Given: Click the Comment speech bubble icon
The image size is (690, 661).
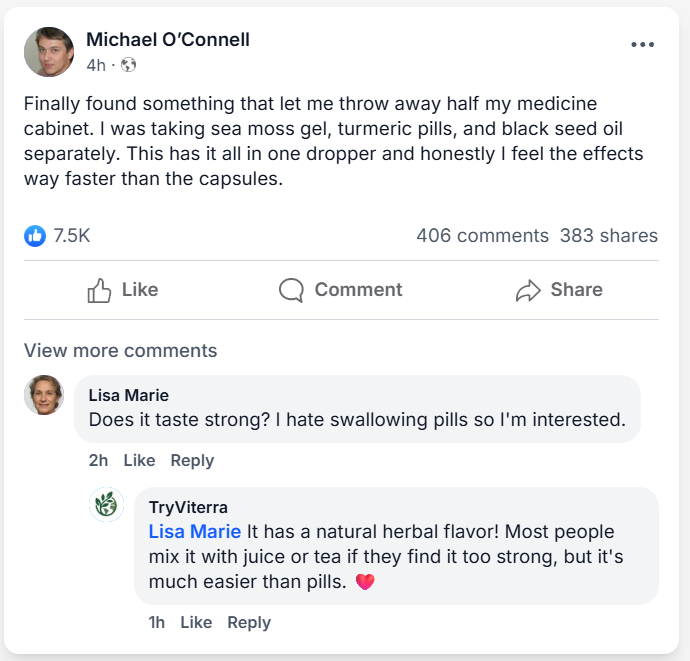Looking at the screenshot, I should [x=291, y=290].
